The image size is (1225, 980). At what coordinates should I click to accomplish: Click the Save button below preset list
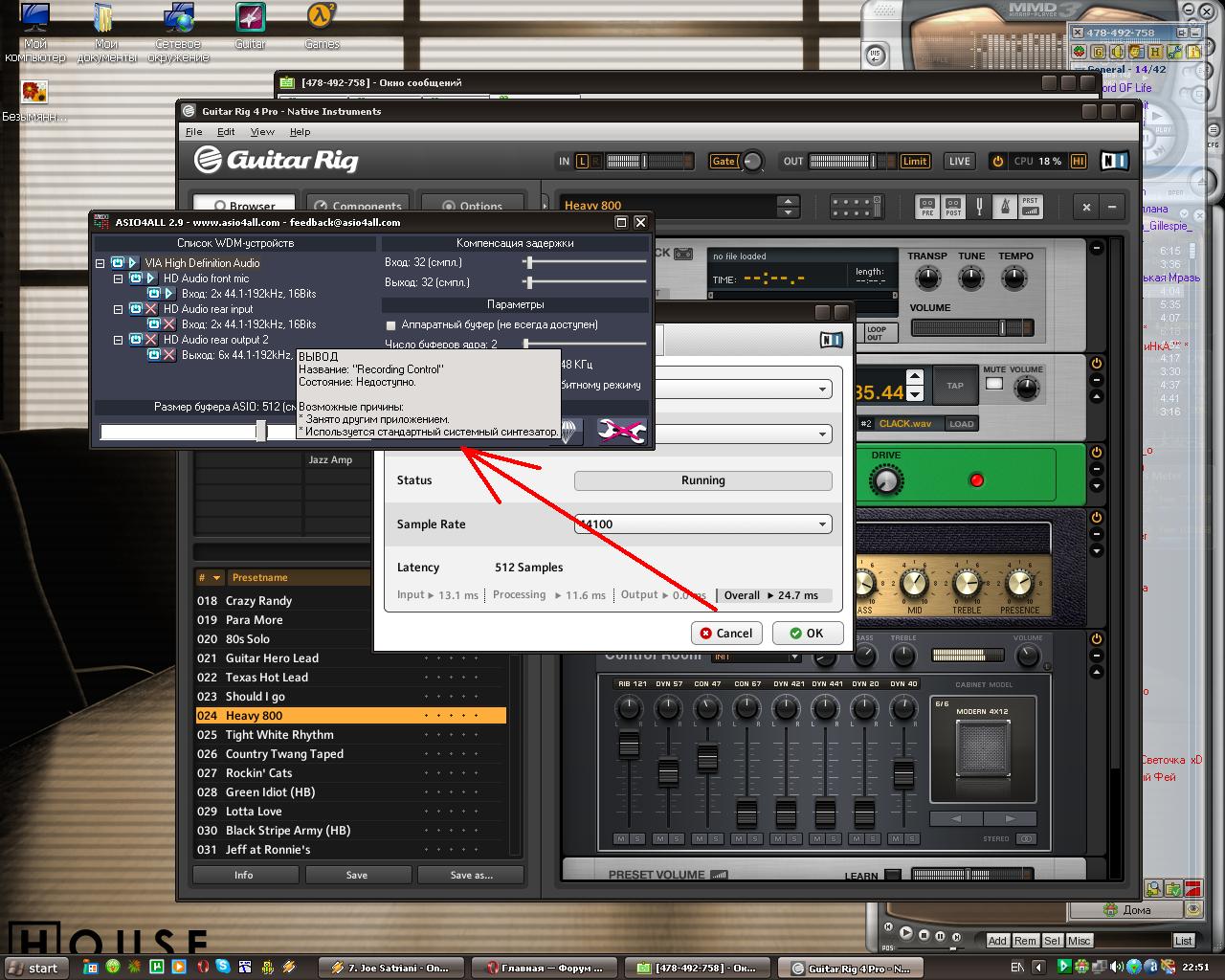click(x=357, y=875)
